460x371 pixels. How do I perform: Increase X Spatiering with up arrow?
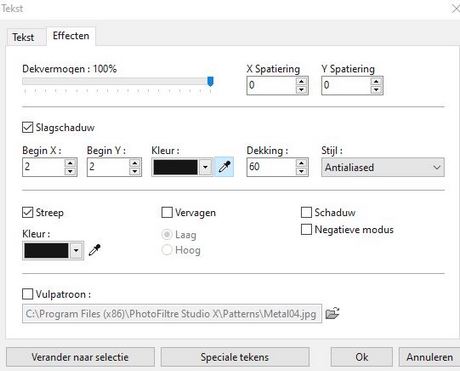[x=301, y=82]
